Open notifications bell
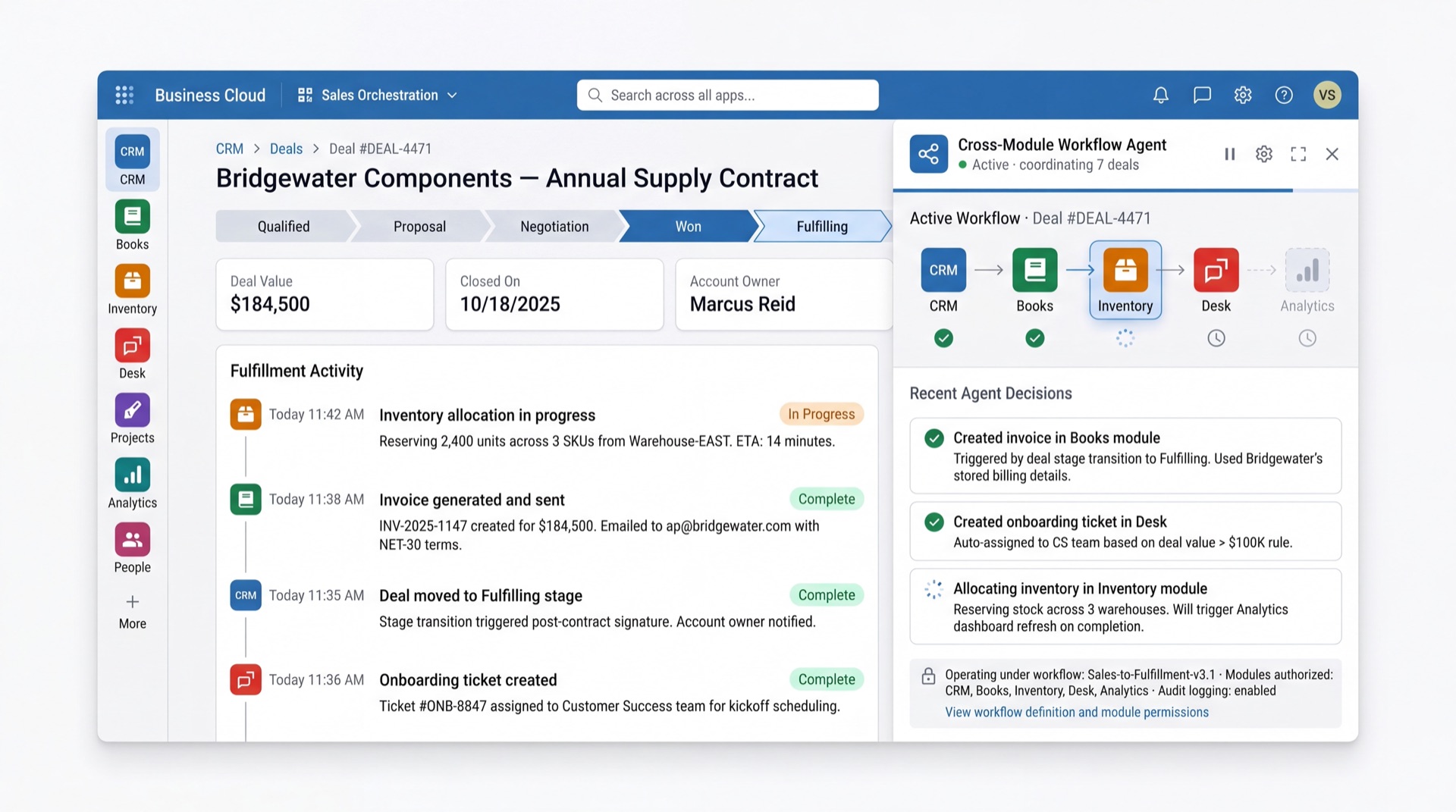The height and width of the screenshot is (812, 1456). pyautogui.click(x=1160, y=95)
